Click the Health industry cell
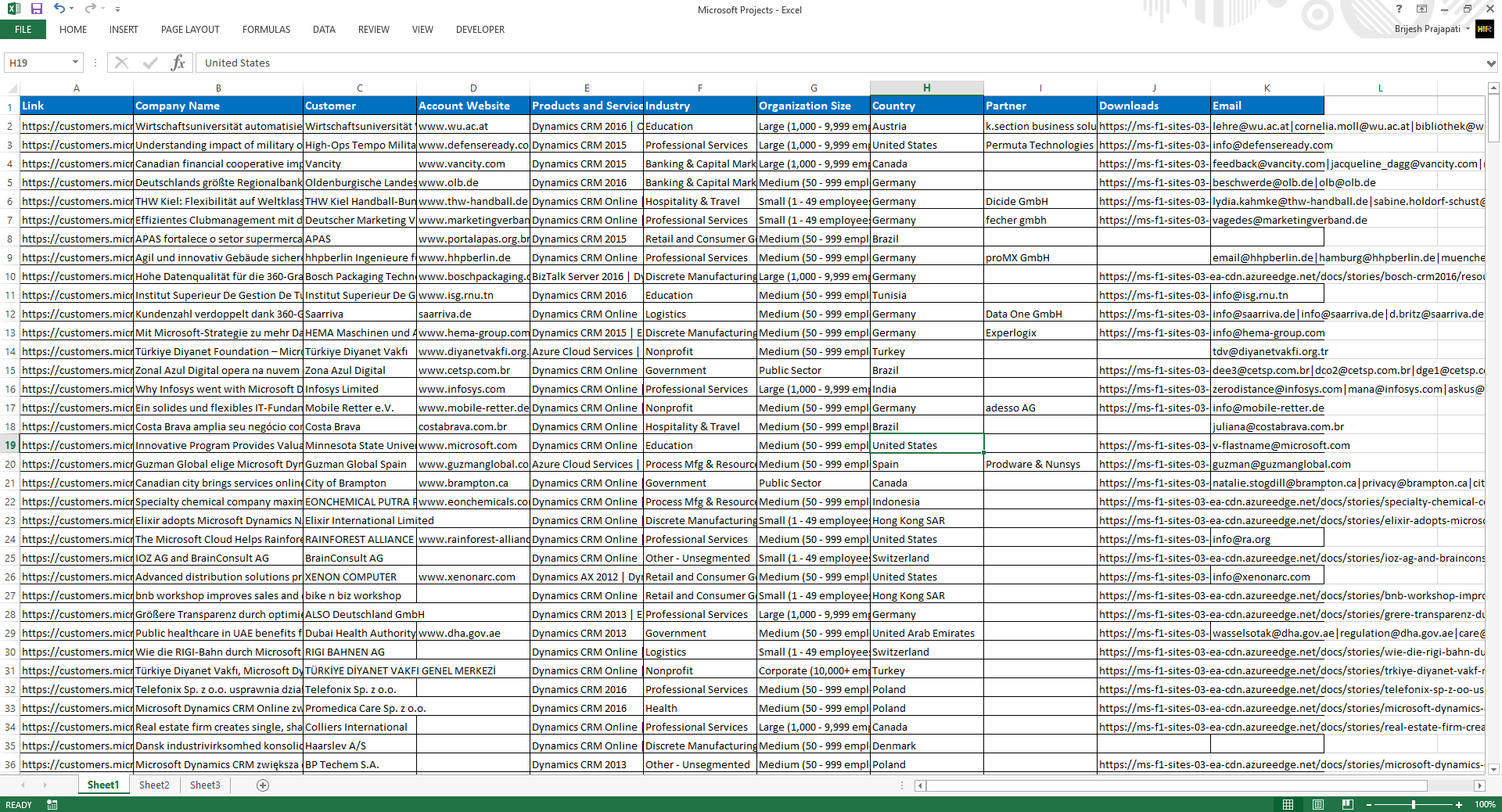1502x812 pixels. pos(700,708)
